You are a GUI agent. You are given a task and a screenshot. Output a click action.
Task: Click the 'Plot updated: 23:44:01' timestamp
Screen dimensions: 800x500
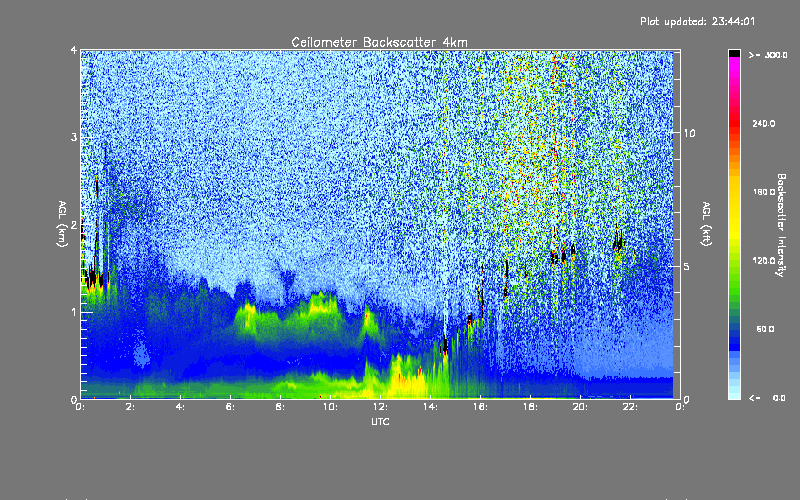pyautogui.click(x=697, y=21)
